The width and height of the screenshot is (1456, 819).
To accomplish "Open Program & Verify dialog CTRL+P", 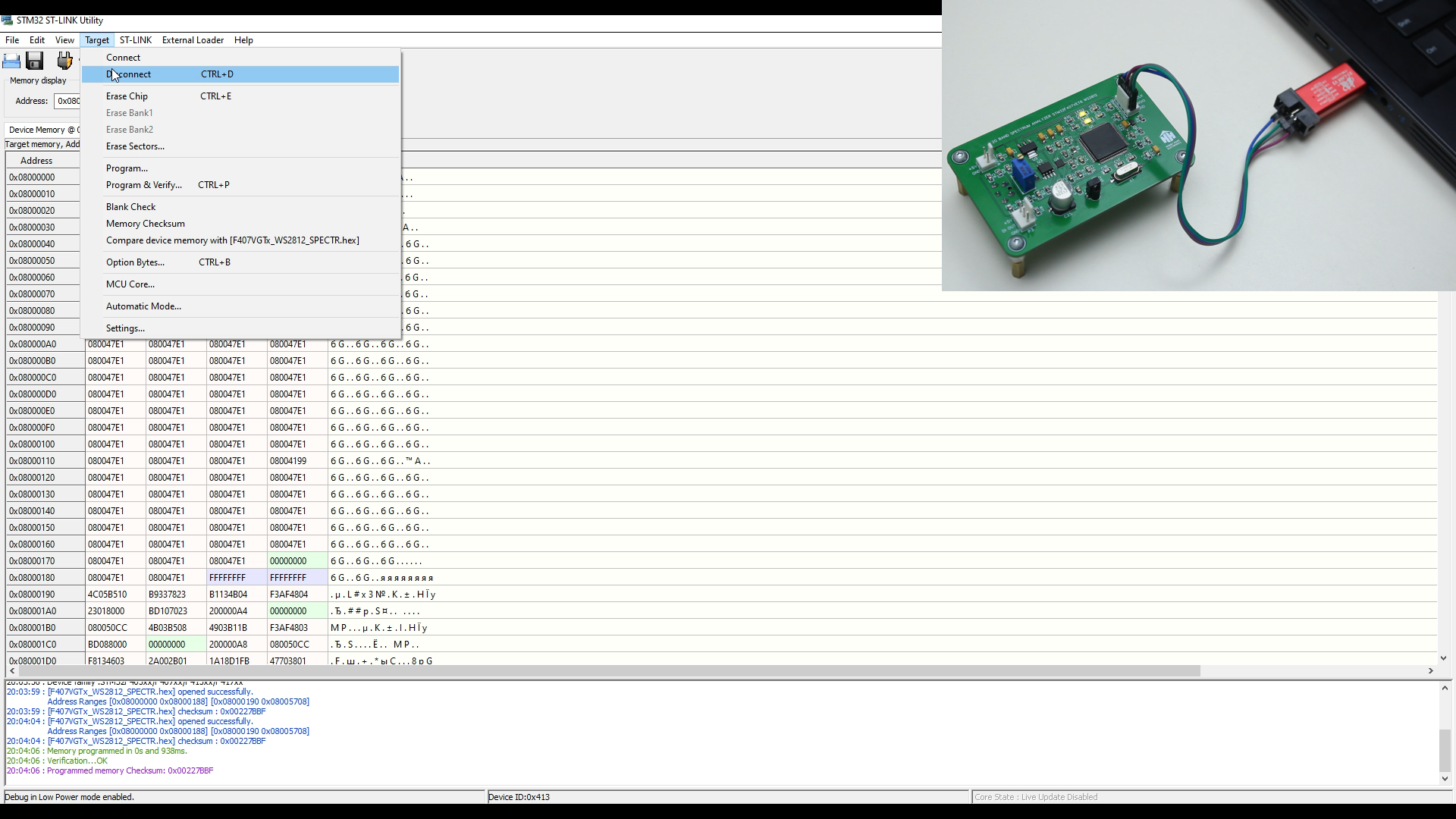I will coord(143,184).
